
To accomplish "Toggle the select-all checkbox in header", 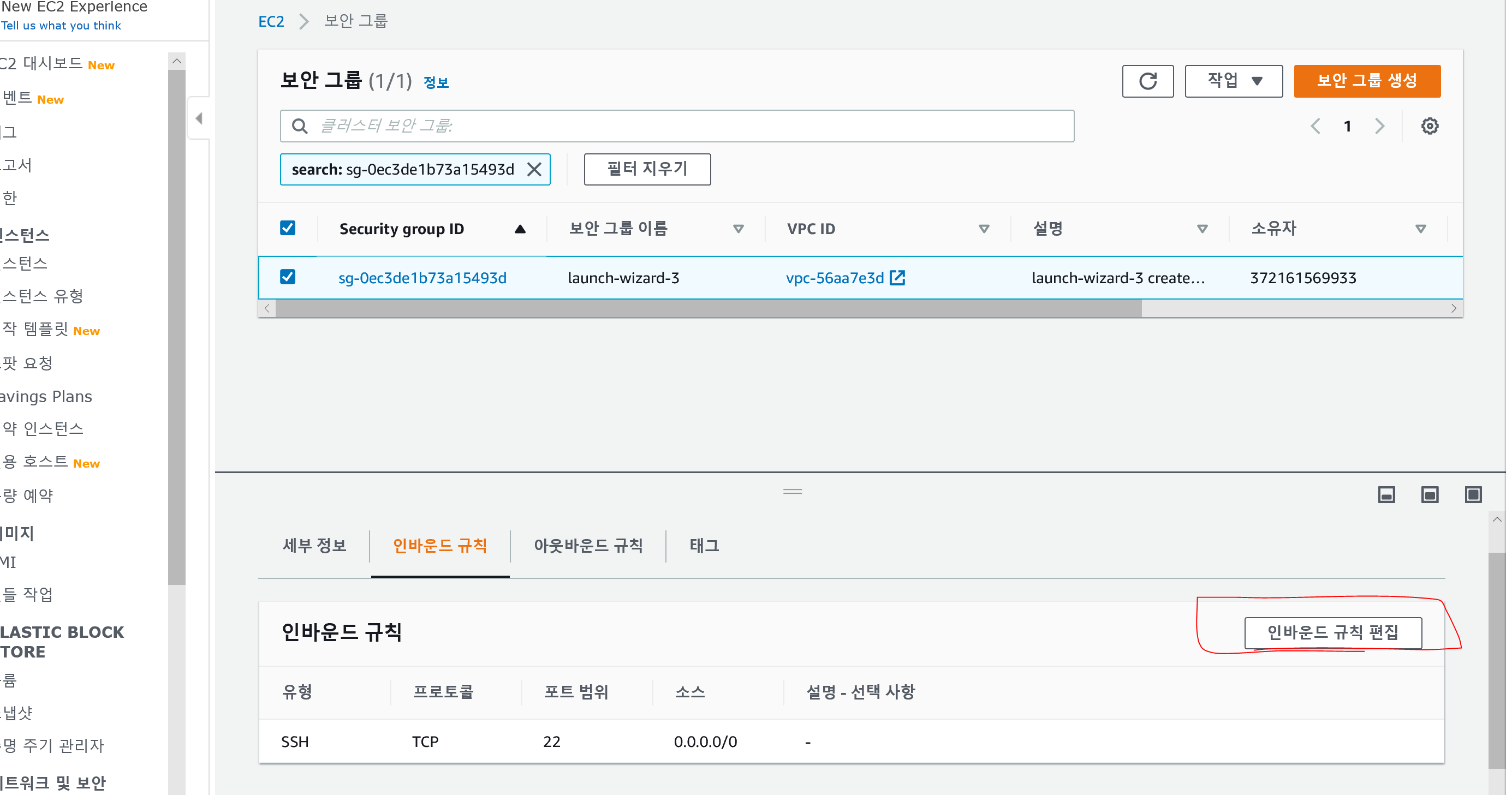I will 288,228.
